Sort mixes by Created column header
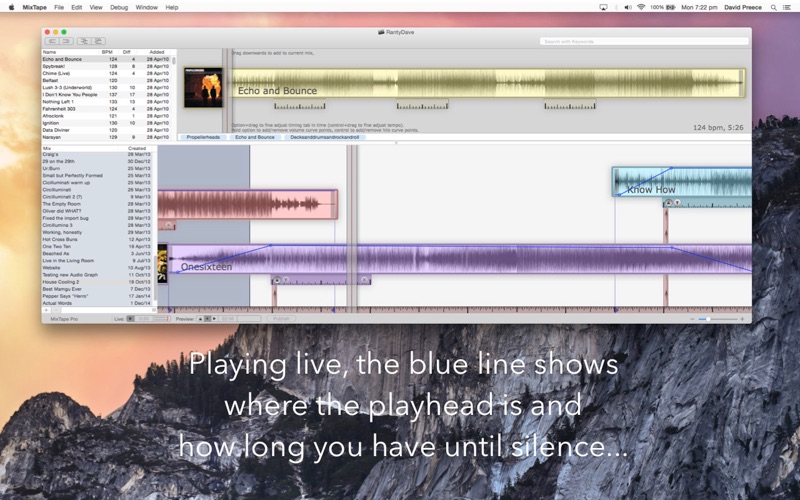Viewport: 800px width, 500px height. [x=137, y=148]
